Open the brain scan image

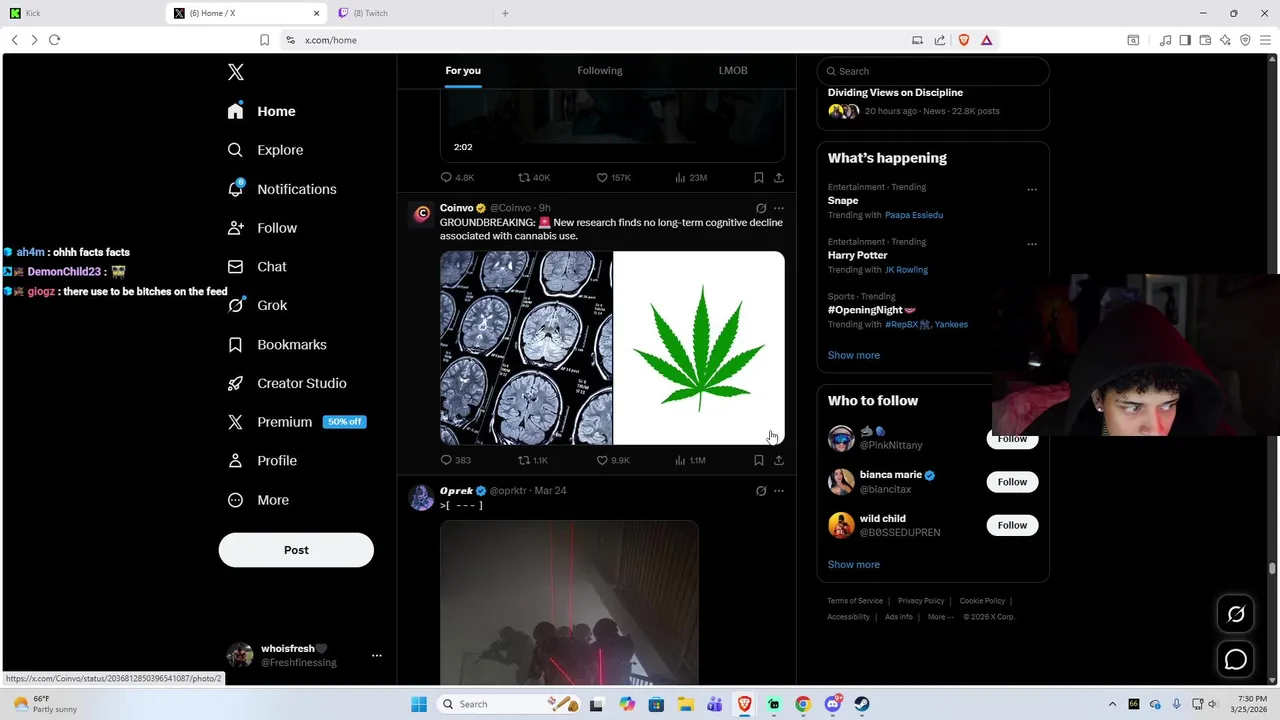(526, 348)
